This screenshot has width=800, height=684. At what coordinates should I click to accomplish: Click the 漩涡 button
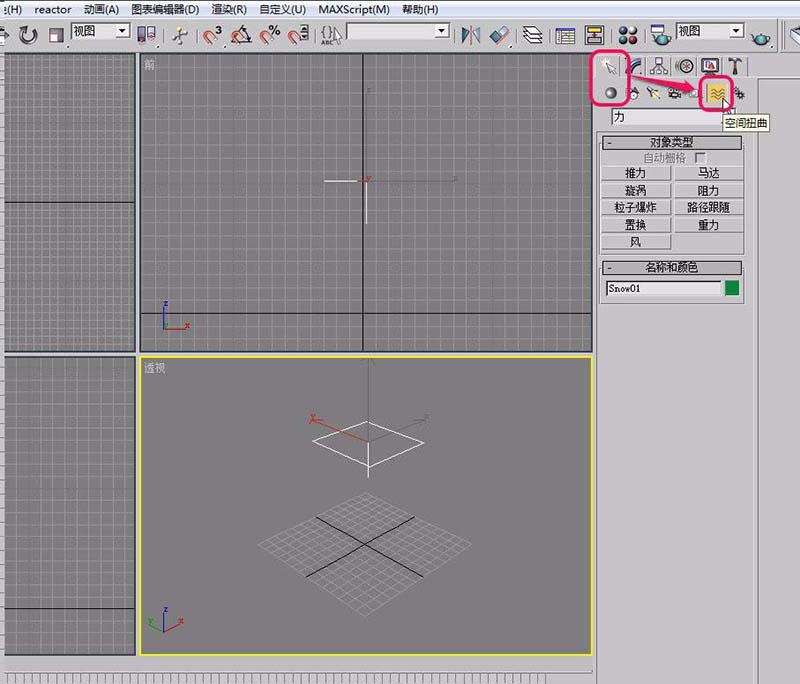(635, 190)
